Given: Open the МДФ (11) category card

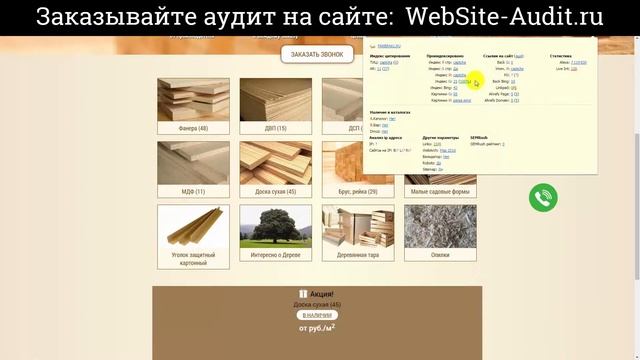Looking at the screenshot, I should coord(193,169).
